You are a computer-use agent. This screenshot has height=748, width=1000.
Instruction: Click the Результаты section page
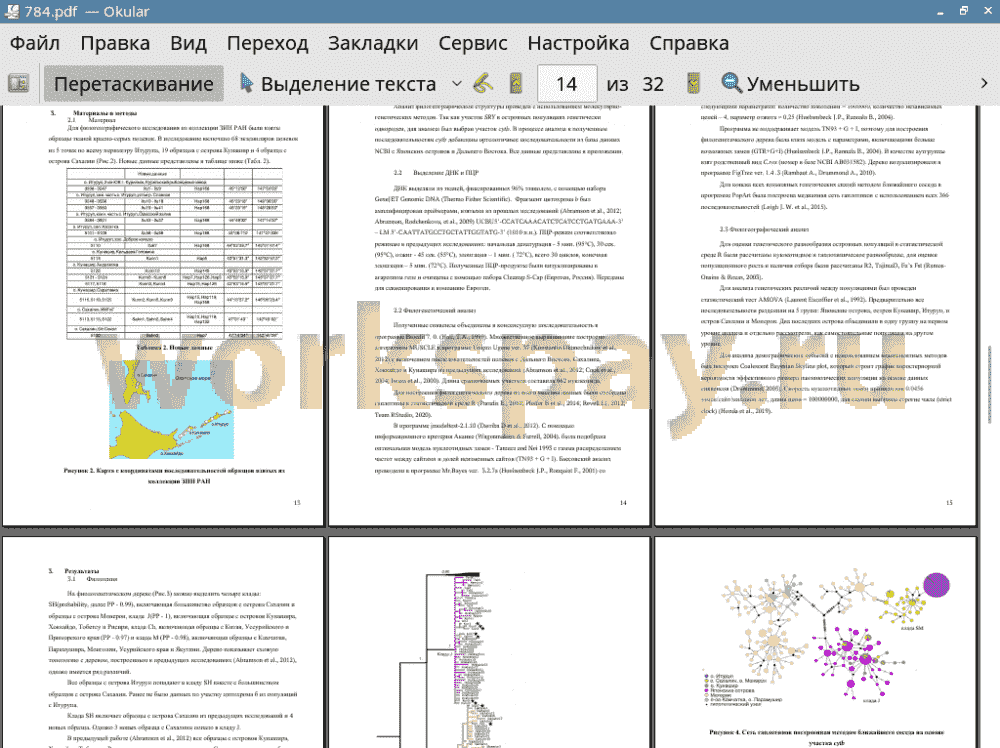tap(163, 642)
